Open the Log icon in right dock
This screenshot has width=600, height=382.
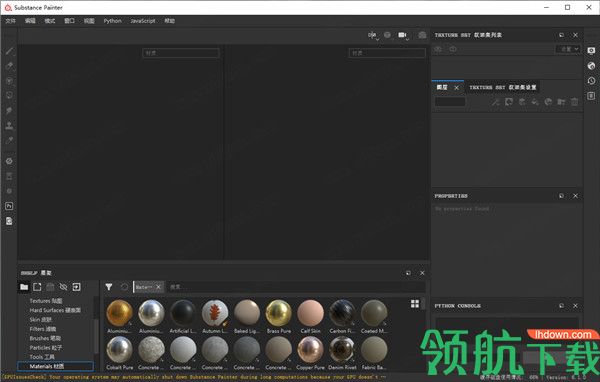[x=591, y=96]
